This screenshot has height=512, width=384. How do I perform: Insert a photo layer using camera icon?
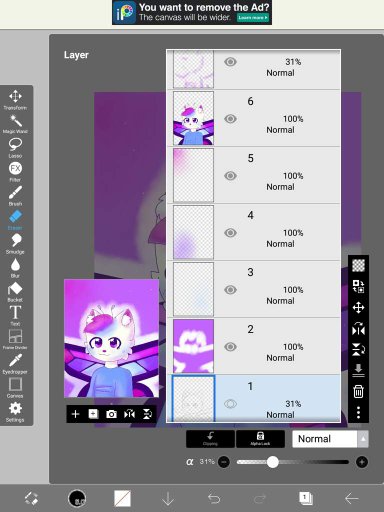(x=111, y=414)
